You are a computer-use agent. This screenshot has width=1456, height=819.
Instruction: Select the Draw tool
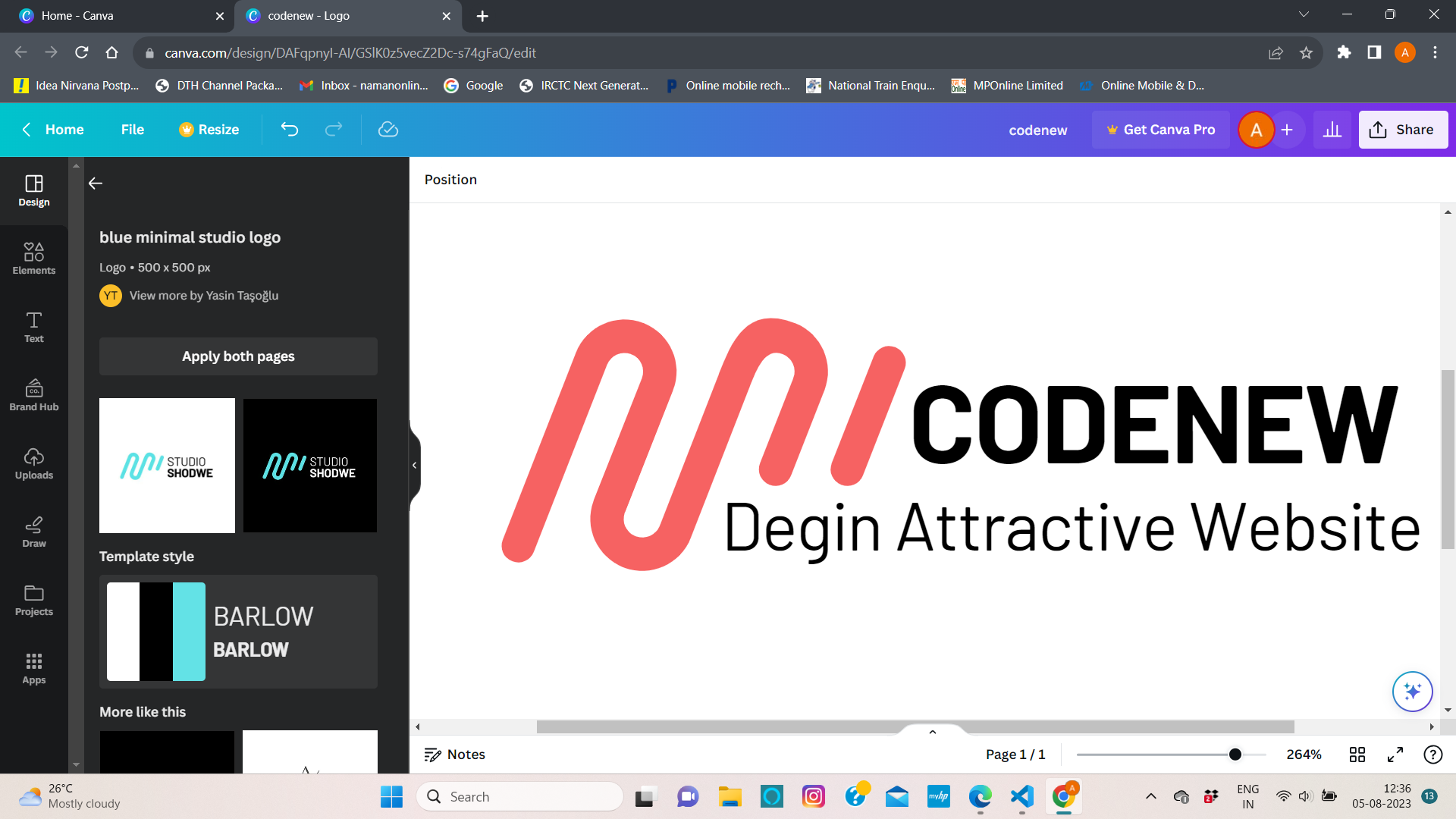[x=33, y=532]
